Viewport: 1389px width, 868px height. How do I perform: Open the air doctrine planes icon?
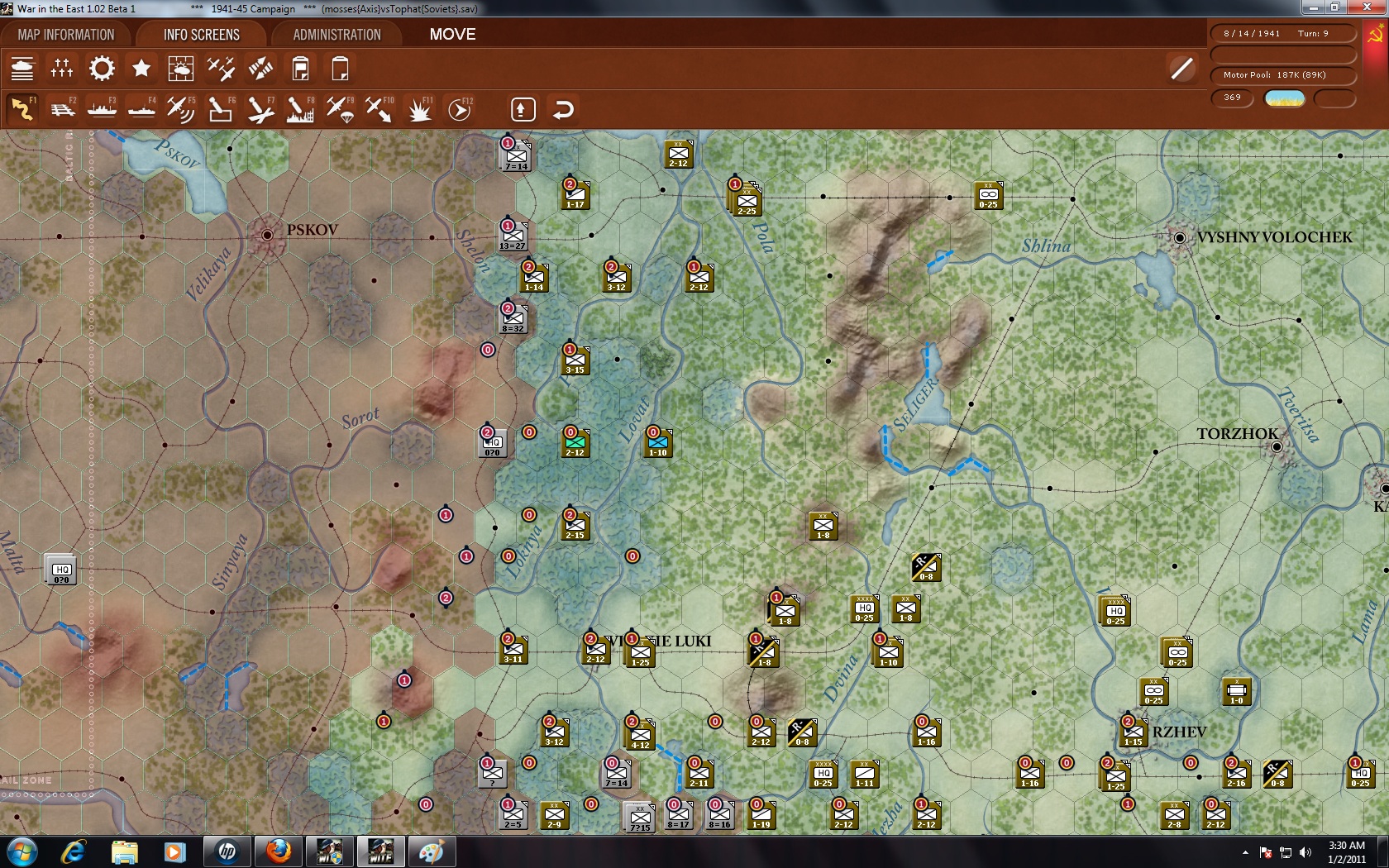(221, 69)
